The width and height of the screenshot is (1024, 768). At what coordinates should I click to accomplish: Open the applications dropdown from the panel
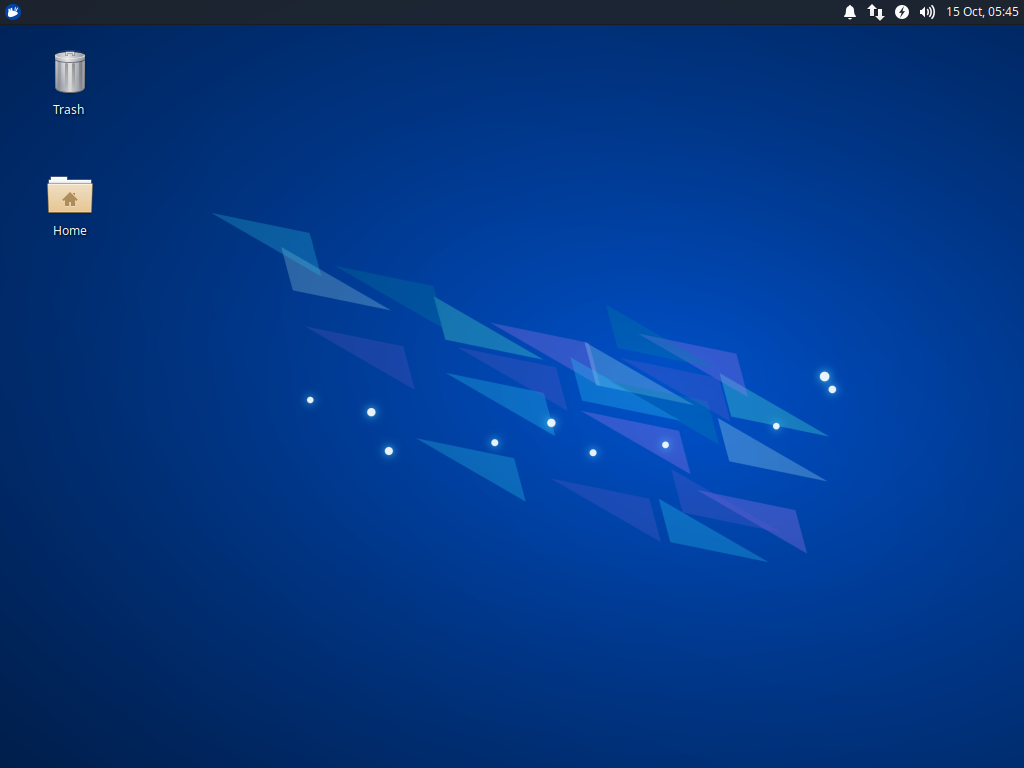12,12
